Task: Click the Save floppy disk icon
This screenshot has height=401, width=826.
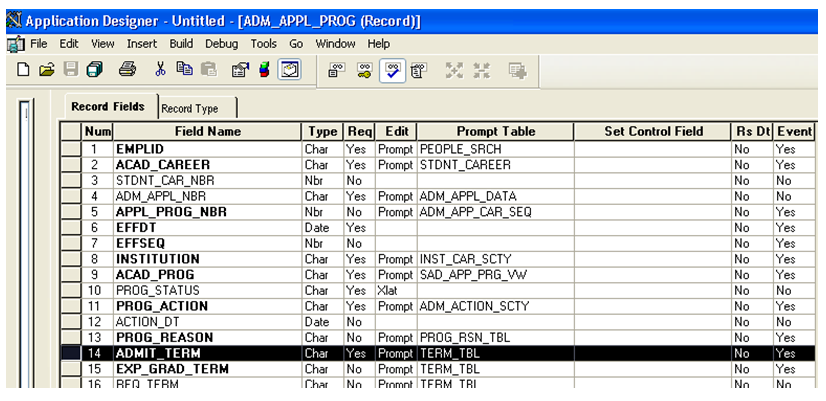Action: (x=71, y=70)
